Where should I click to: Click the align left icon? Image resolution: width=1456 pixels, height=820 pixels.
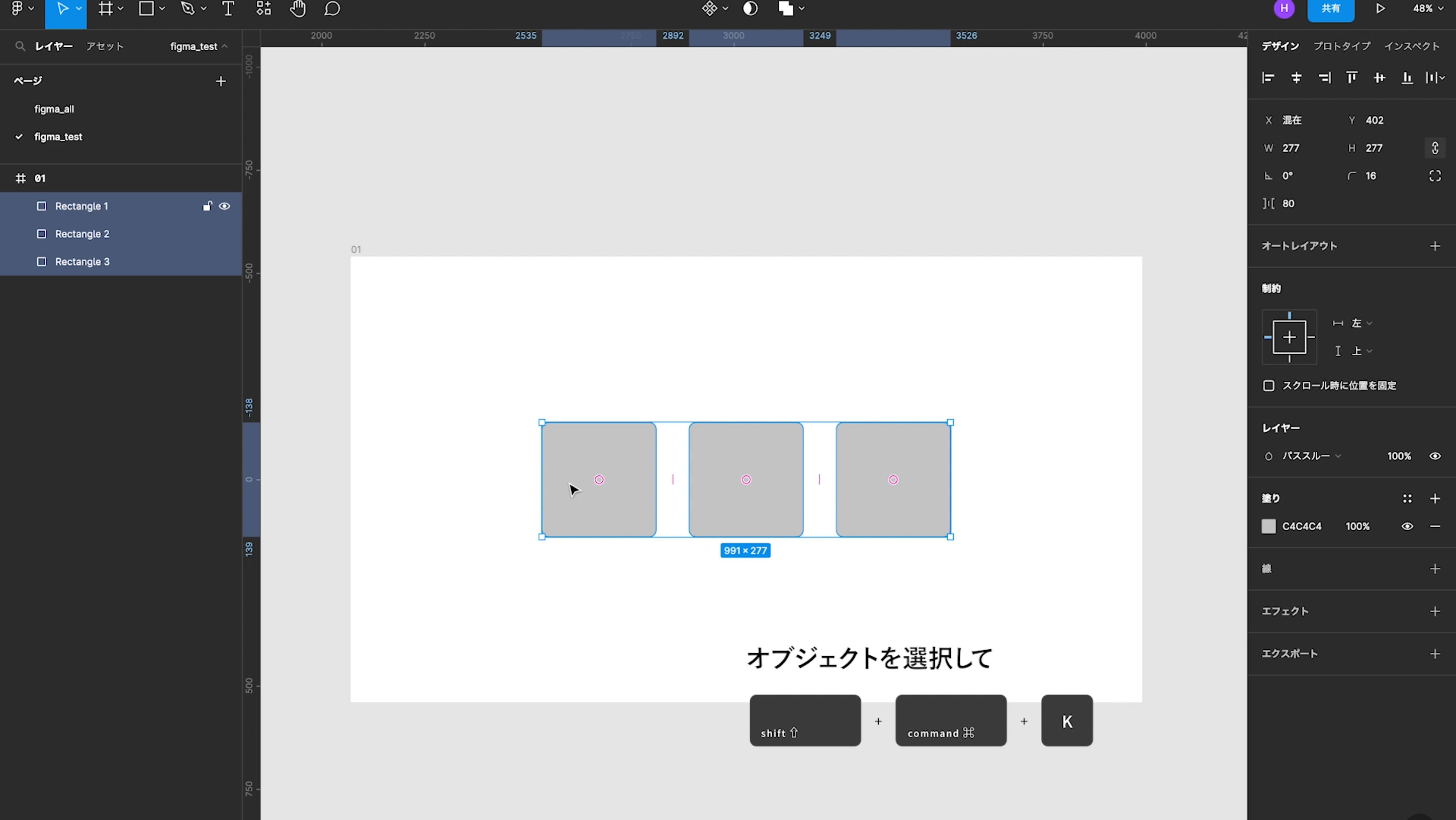pos(1268,78)
